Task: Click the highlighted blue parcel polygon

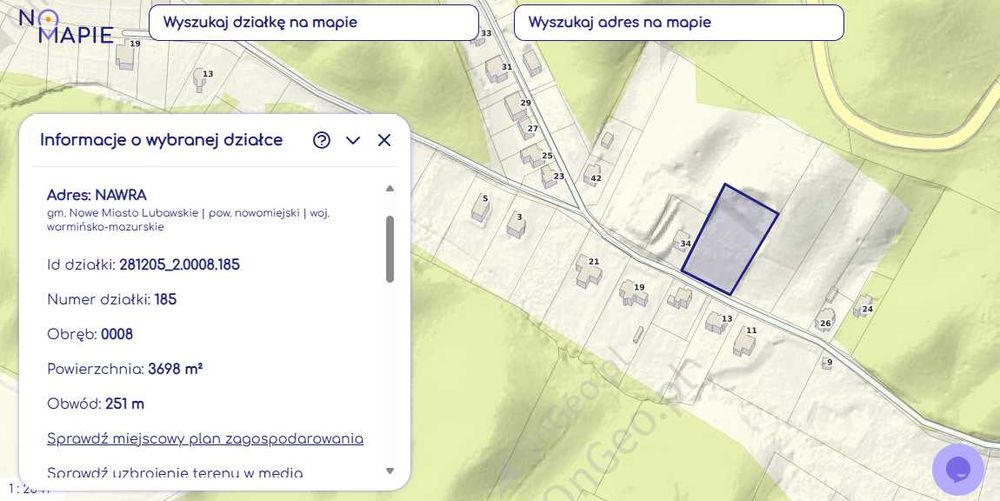Action: click(x=730, y=240)
